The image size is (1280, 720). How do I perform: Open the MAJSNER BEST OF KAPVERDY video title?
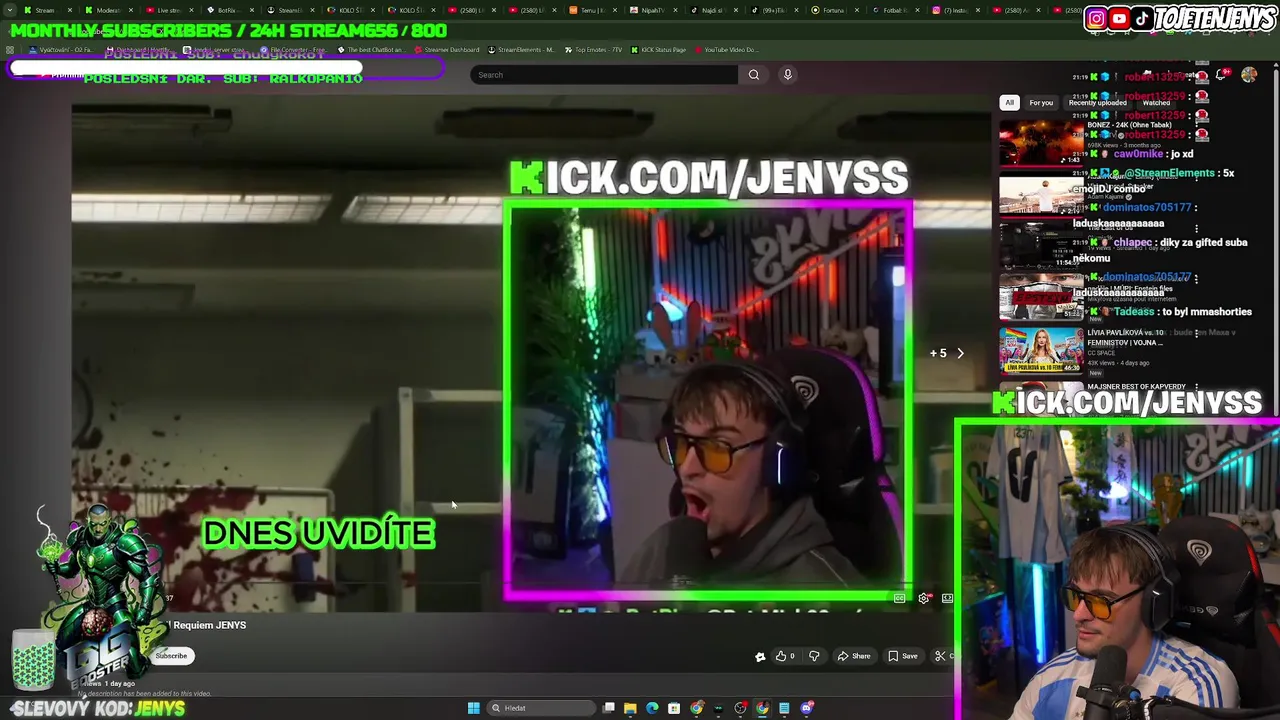tap(1136, 386)
